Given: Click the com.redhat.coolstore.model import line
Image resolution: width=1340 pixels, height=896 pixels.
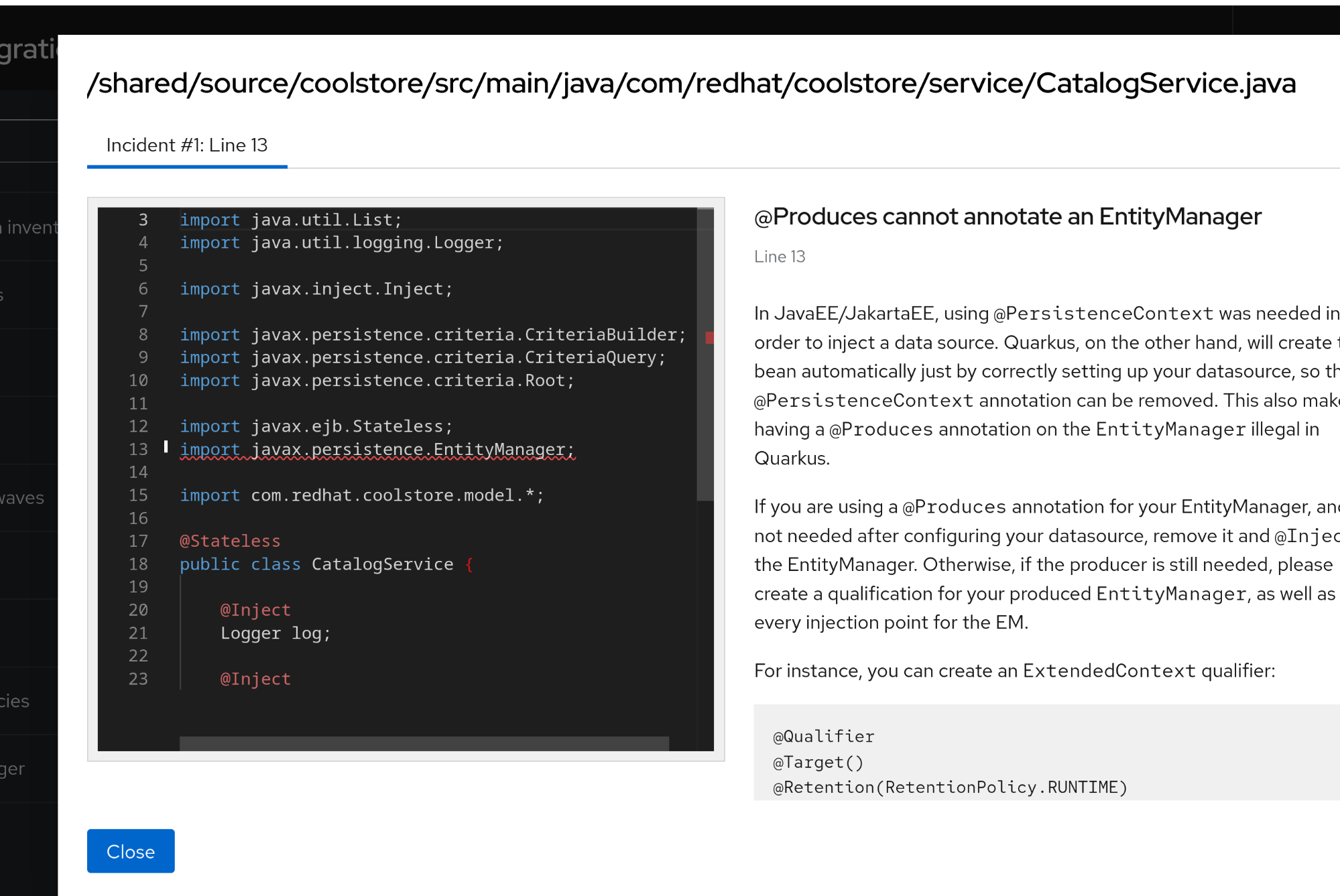Looking at the screenshot, I should tap(361, 495).
